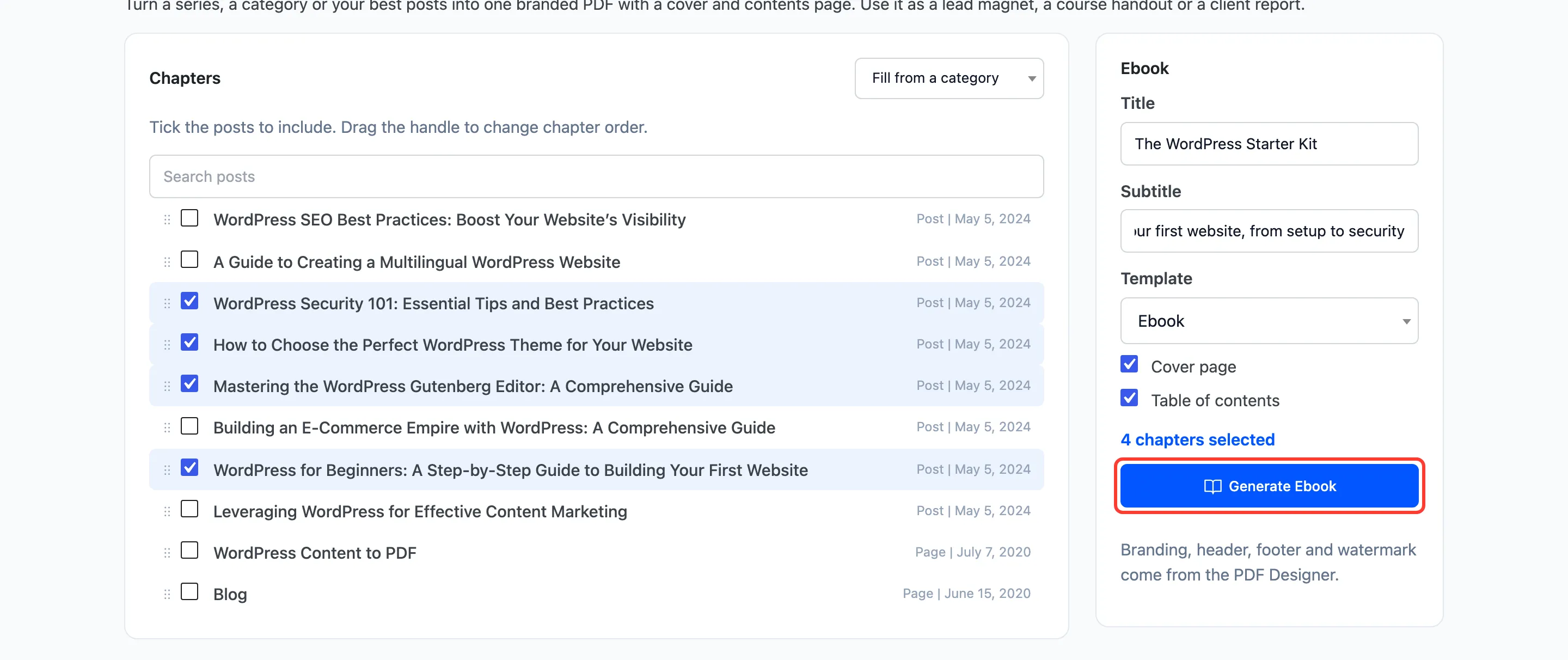Click the title Leveraging WordPress for Effective Content Marketing

[419, 512]
